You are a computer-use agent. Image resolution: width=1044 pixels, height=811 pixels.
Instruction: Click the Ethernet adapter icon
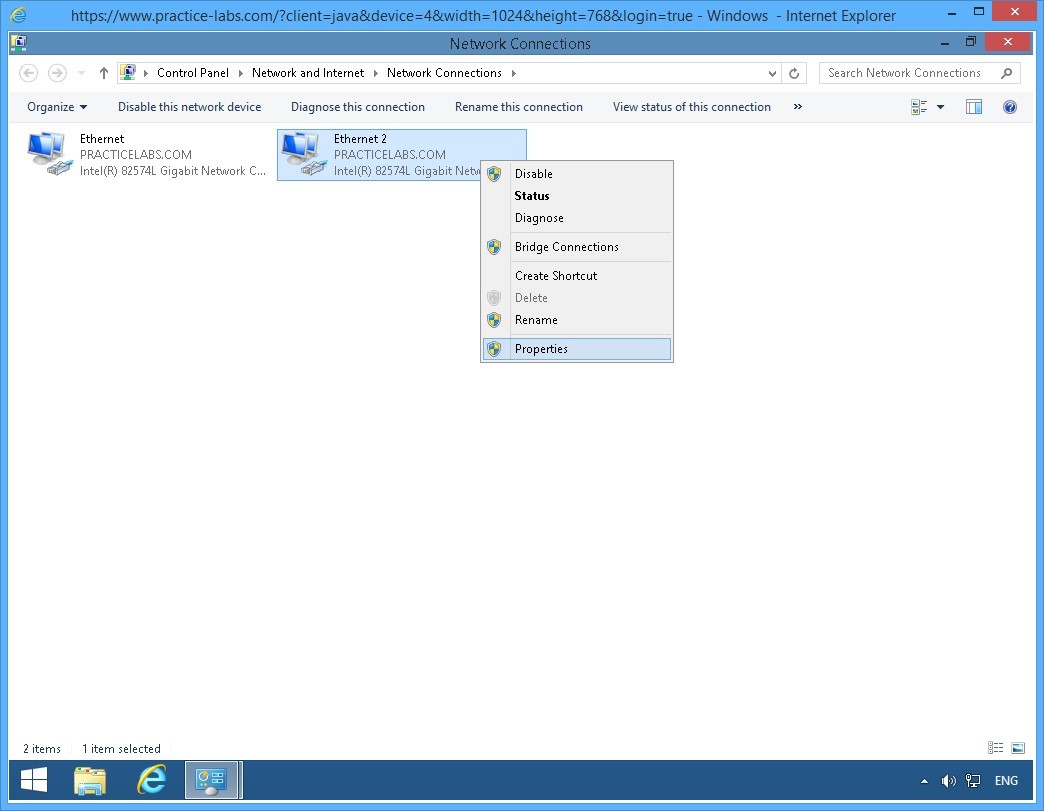click(47, 153)
